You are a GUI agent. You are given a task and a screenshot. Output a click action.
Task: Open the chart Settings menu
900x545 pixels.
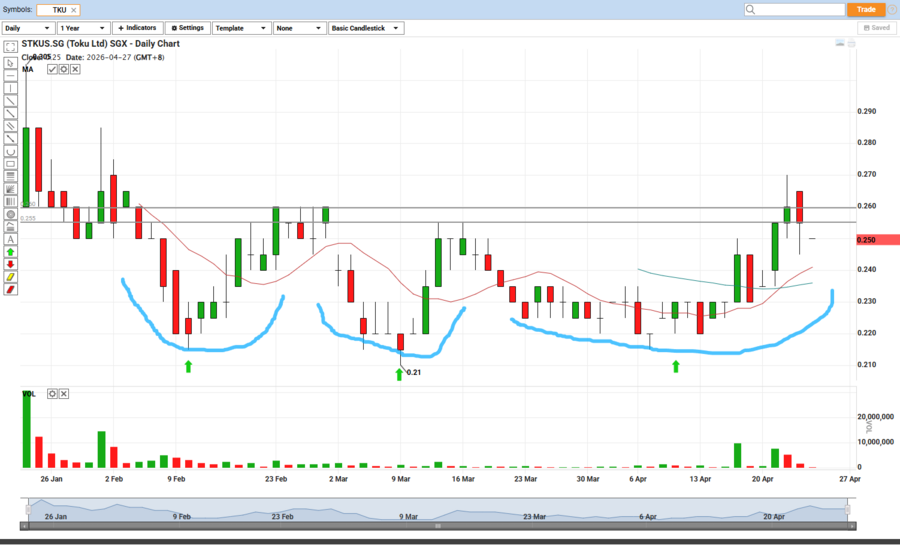click(x=187, y=28)
